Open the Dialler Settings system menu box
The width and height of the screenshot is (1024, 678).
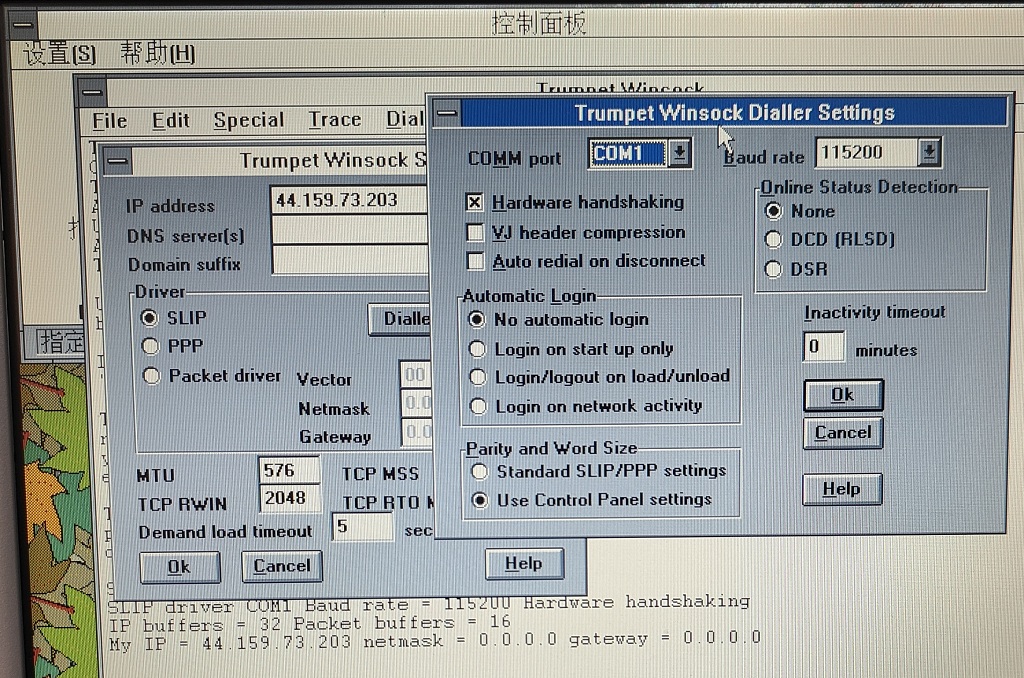[447, 112]
